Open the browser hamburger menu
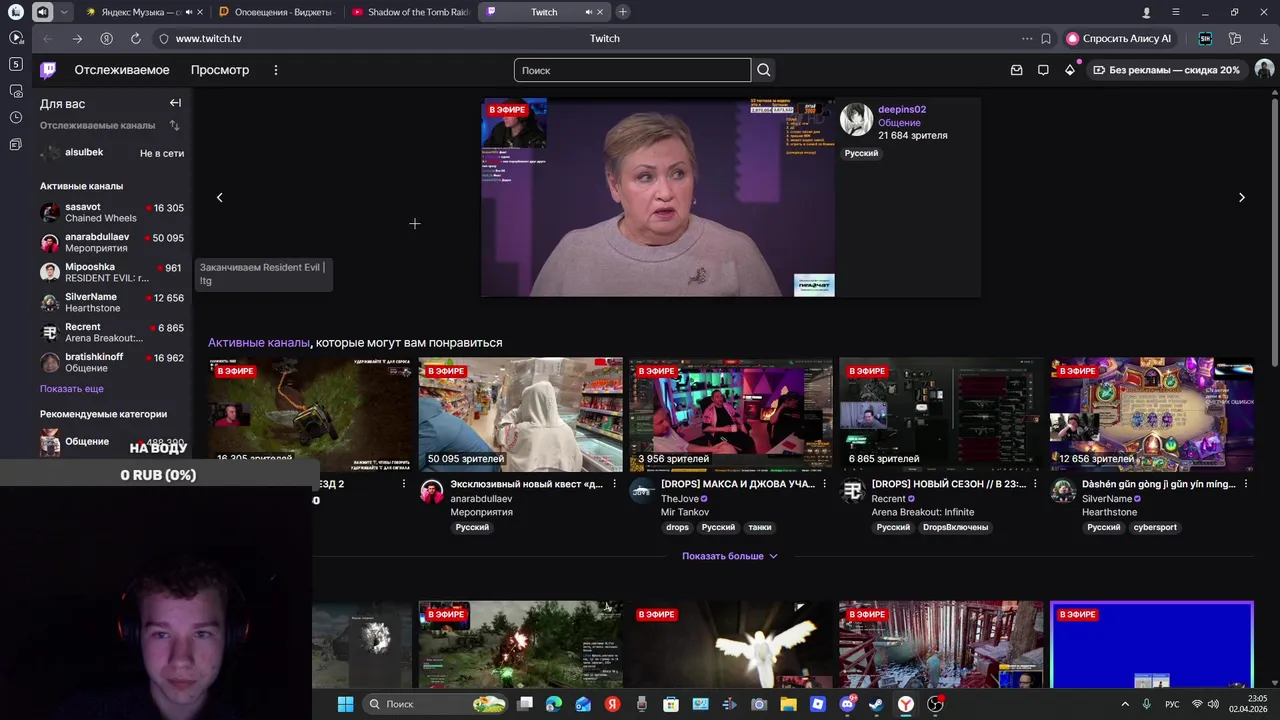Viewport: 1280px width, 720px height. (x=1176, y=12)
